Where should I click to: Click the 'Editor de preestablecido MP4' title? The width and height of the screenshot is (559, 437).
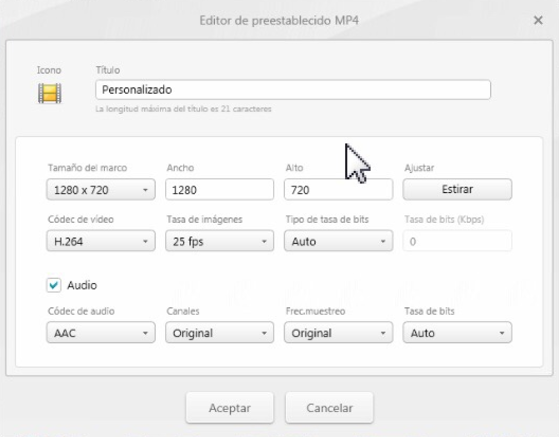point(279,20)
